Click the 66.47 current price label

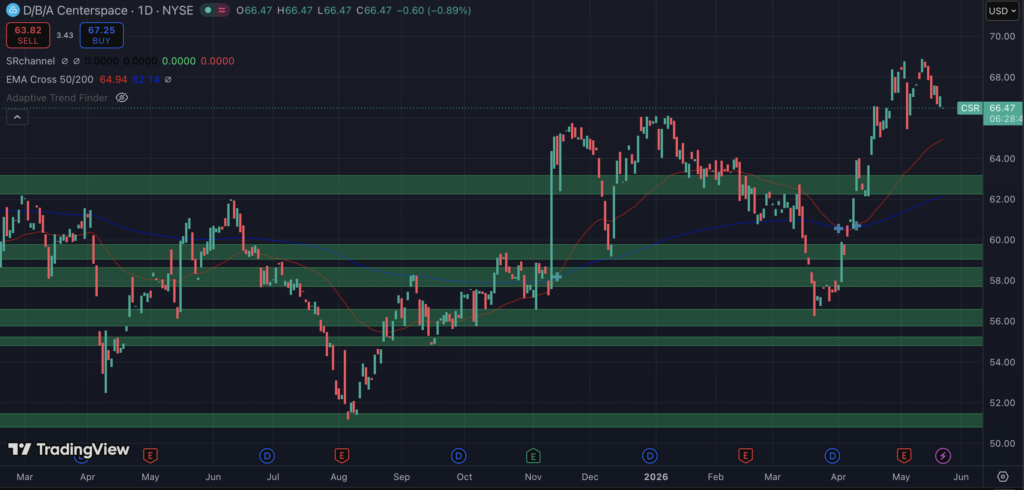(x=1002, y=108)
